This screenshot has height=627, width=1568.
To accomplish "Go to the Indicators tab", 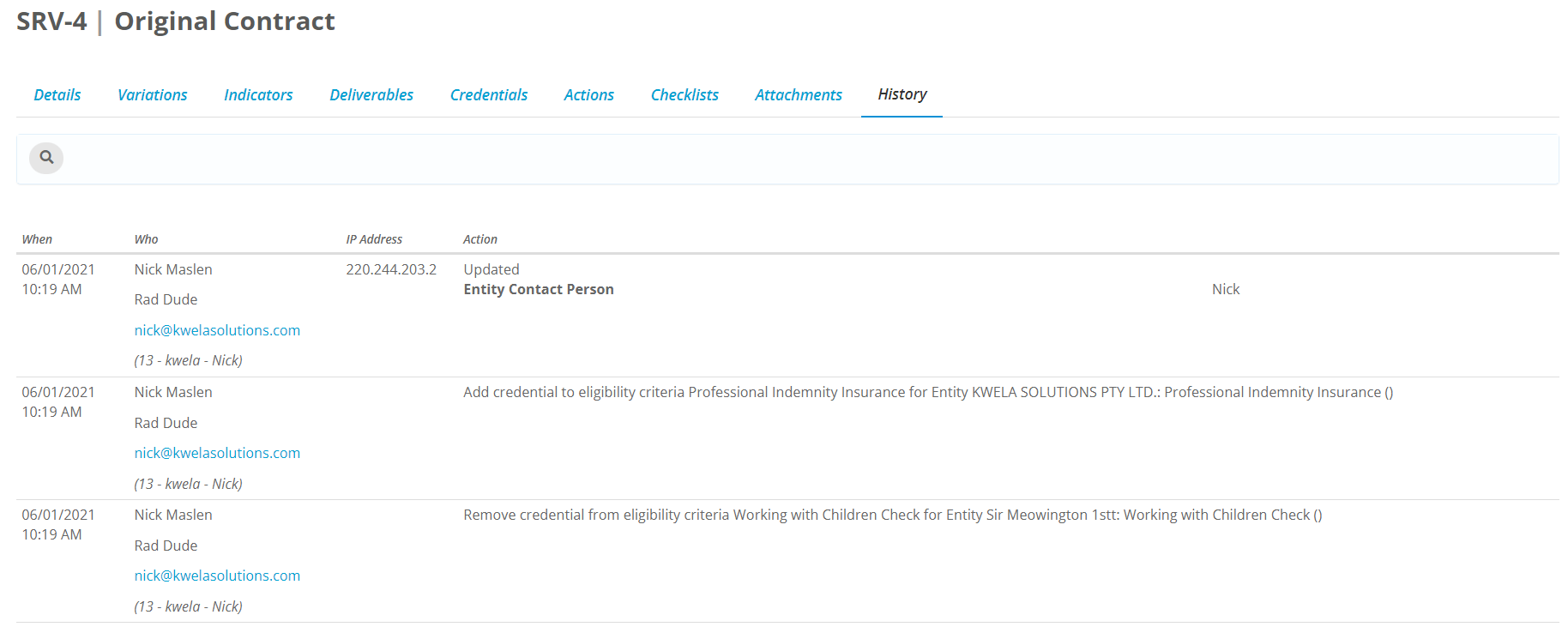I will point(258,95).
